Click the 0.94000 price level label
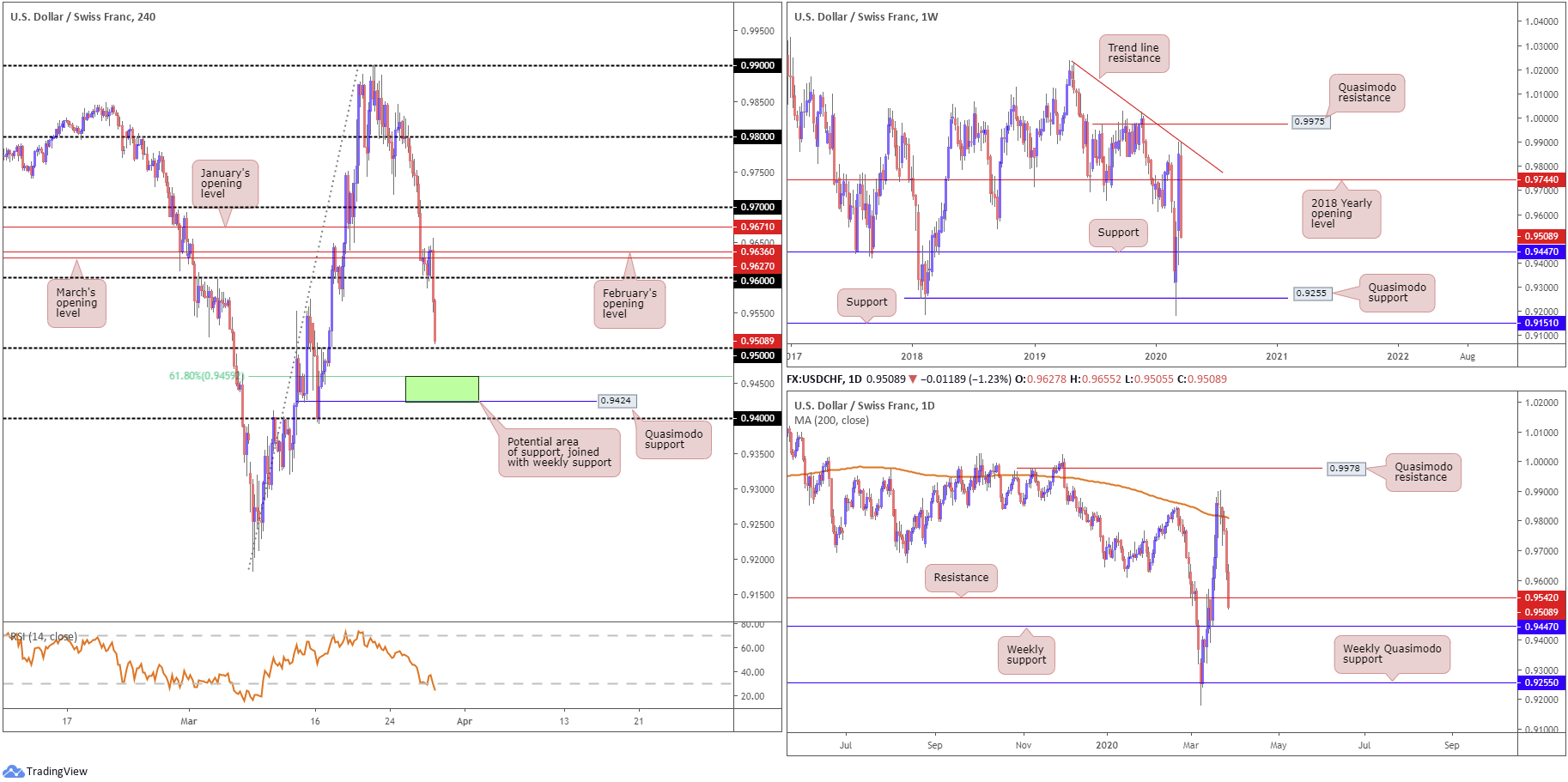1568x782 pixels. [757, 418]
